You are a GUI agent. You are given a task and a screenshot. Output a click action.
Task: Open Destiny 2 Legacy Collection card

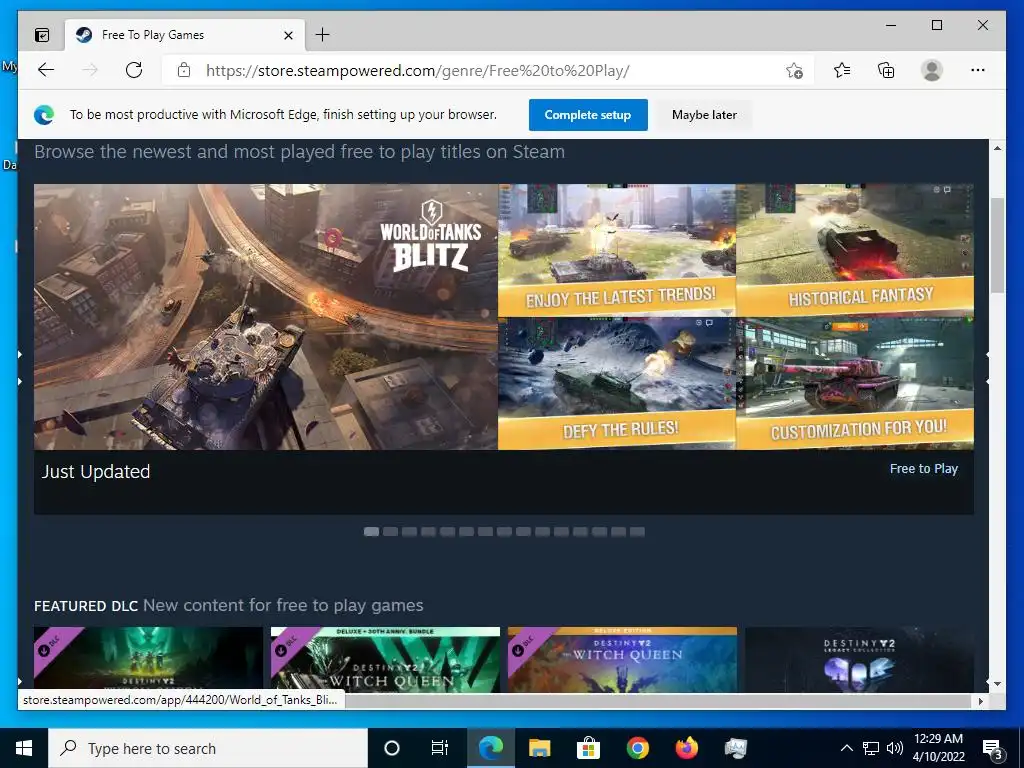coord(859,659)
